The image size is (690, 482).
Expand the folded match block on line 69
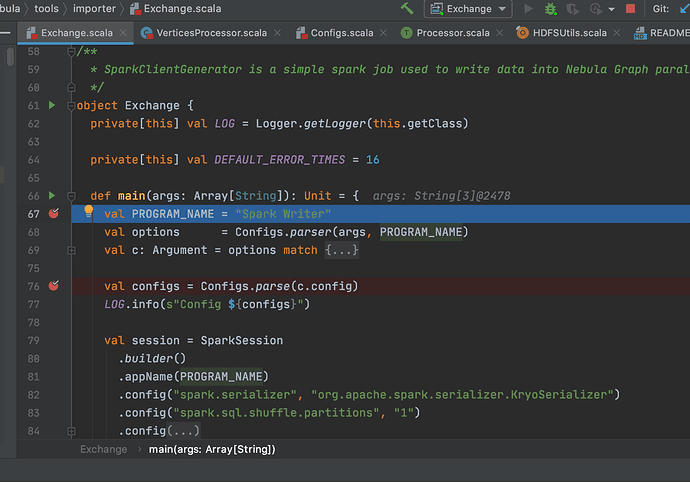pyautogui.click(x=71, y=250)
